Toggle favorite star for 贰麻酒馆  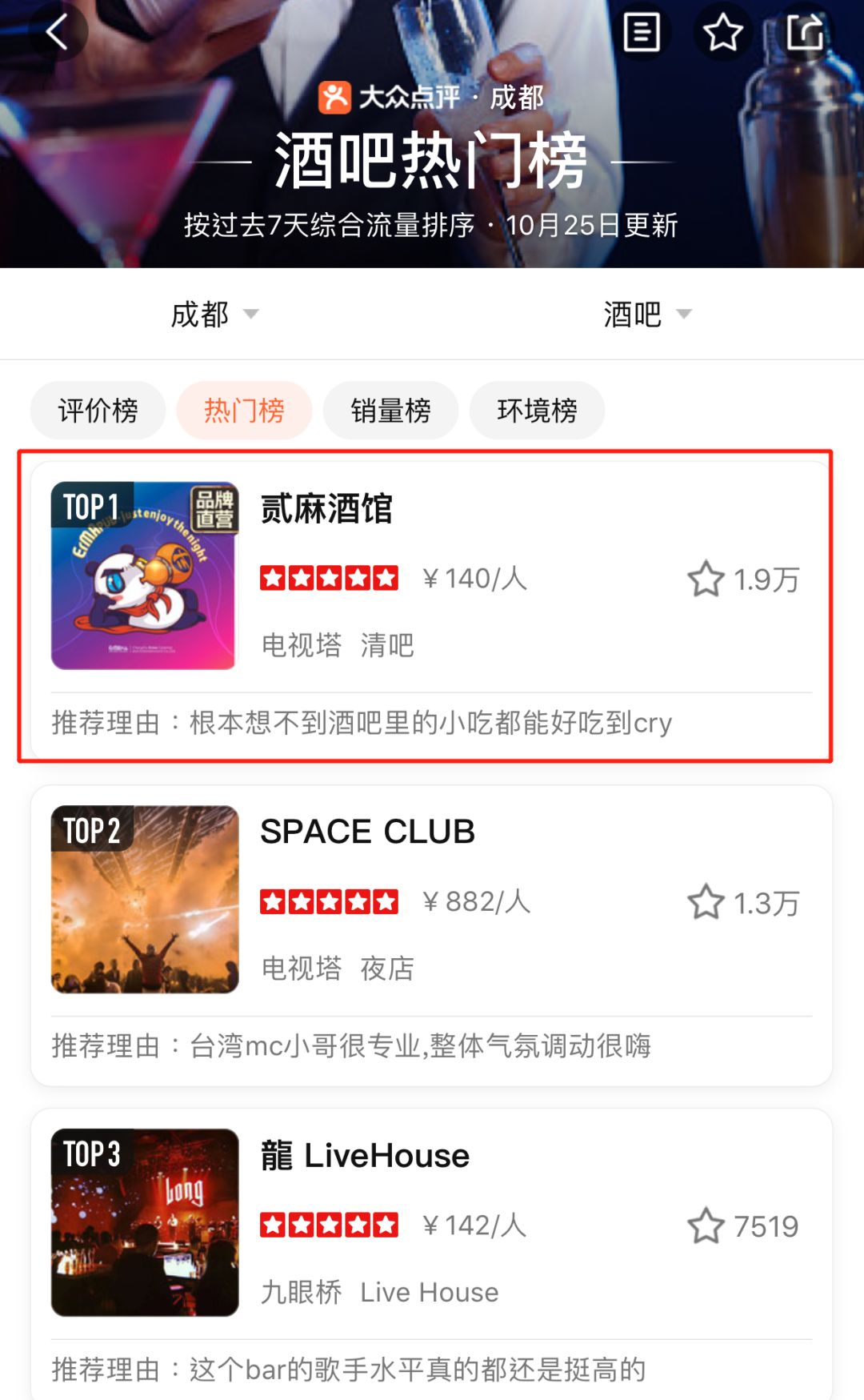tap(706, 579)
